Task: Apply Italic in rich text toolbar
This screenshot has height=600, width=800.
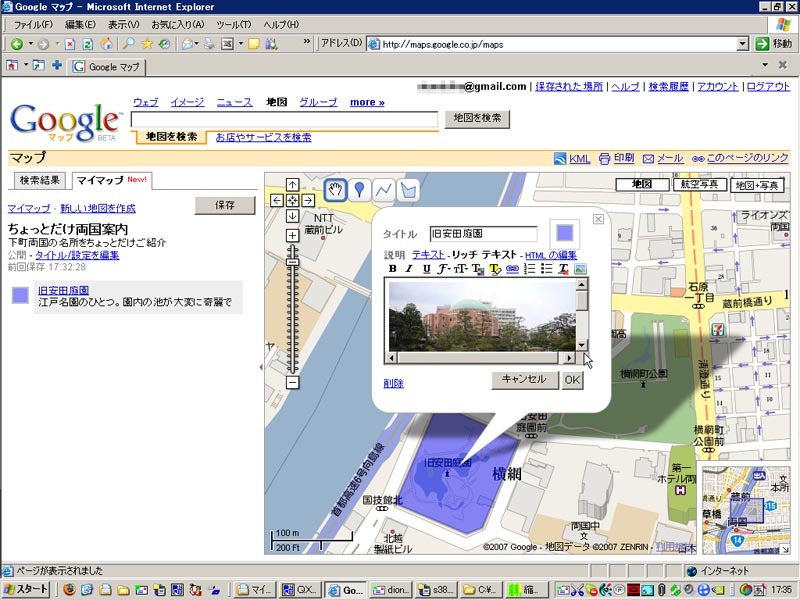Action: click(409, 269)
